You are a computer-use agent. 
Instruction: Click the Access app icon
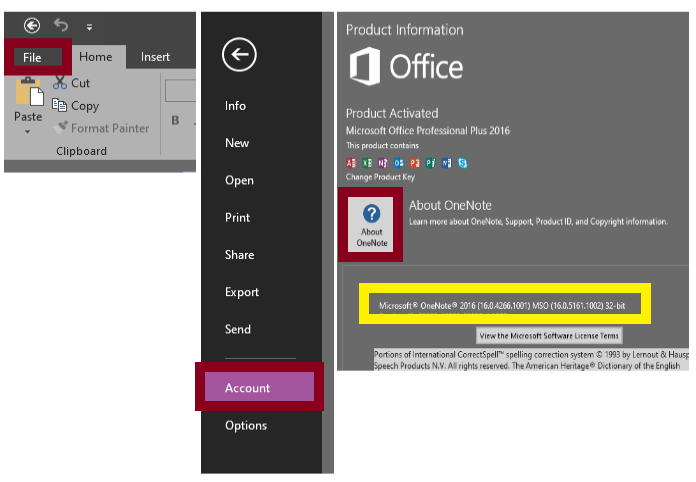click(351, 163)
